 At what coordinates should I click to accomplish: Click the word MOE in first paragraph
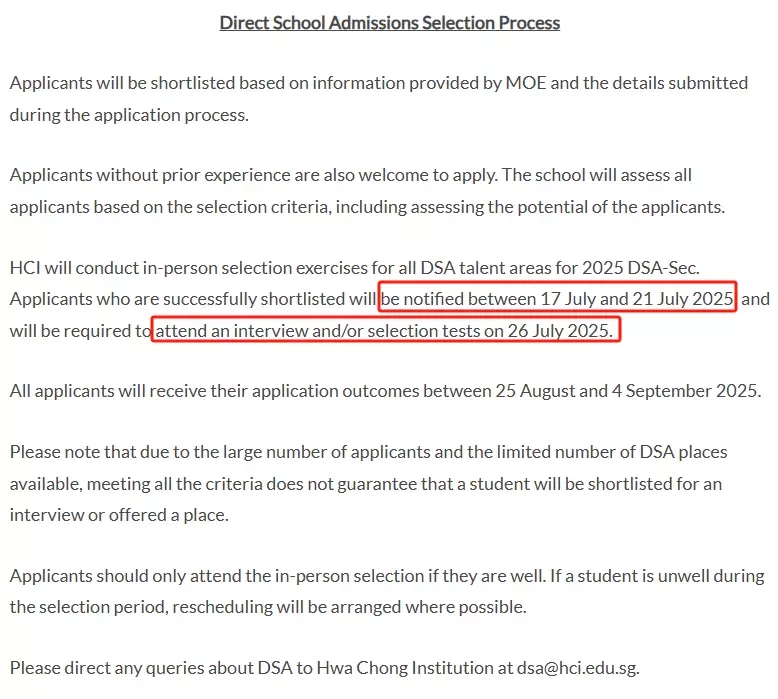[x=525, y=83]
